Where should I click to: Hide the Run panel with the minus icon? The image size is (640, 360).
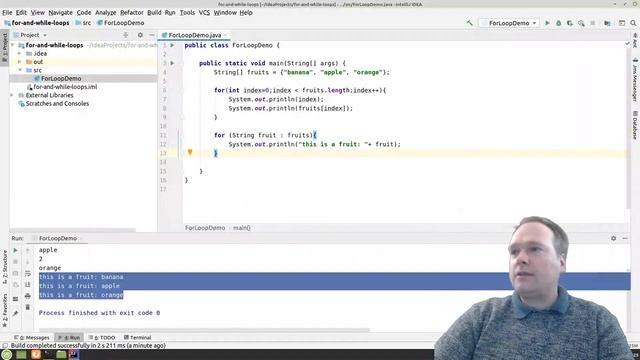tap(625, 238)
